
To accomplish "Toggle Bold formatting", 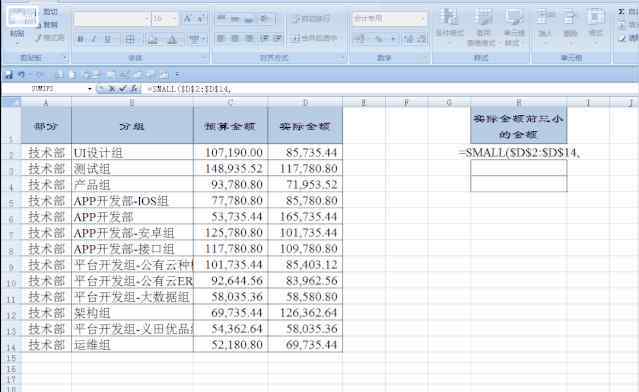I will coord(80,39).
